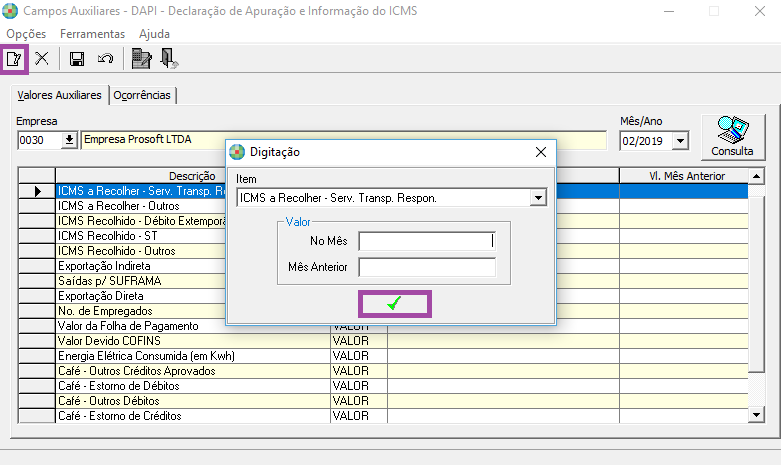Screen dimensions: 781x465
Task: Click the Mês Anterior input field
Action: (427, 267)
